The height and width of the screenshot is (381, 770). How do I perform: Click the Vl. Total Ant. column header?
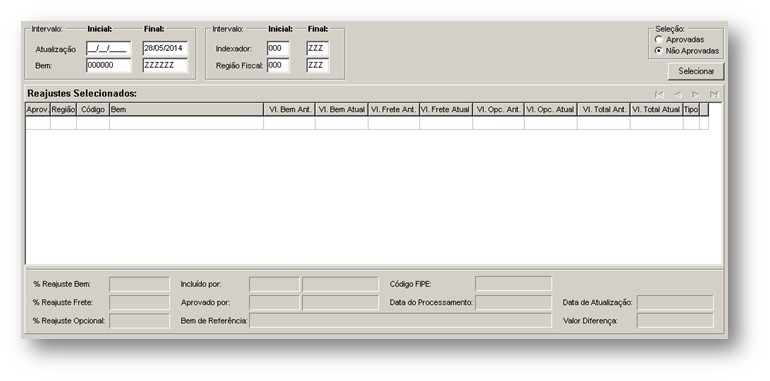[604, 109]
